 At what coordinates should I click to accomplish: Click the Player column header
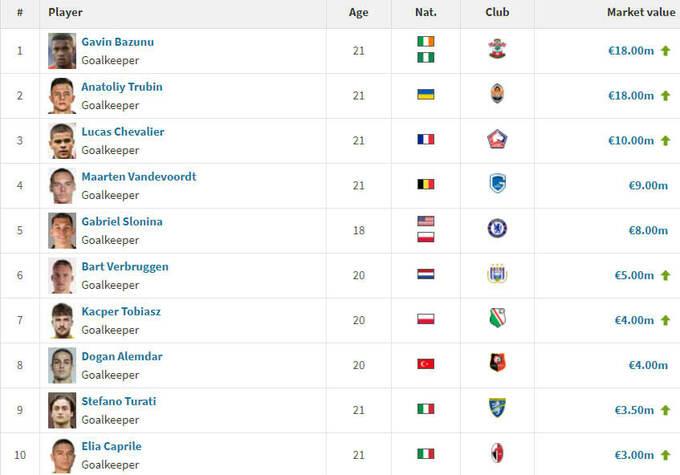click(x=65, y=13)
